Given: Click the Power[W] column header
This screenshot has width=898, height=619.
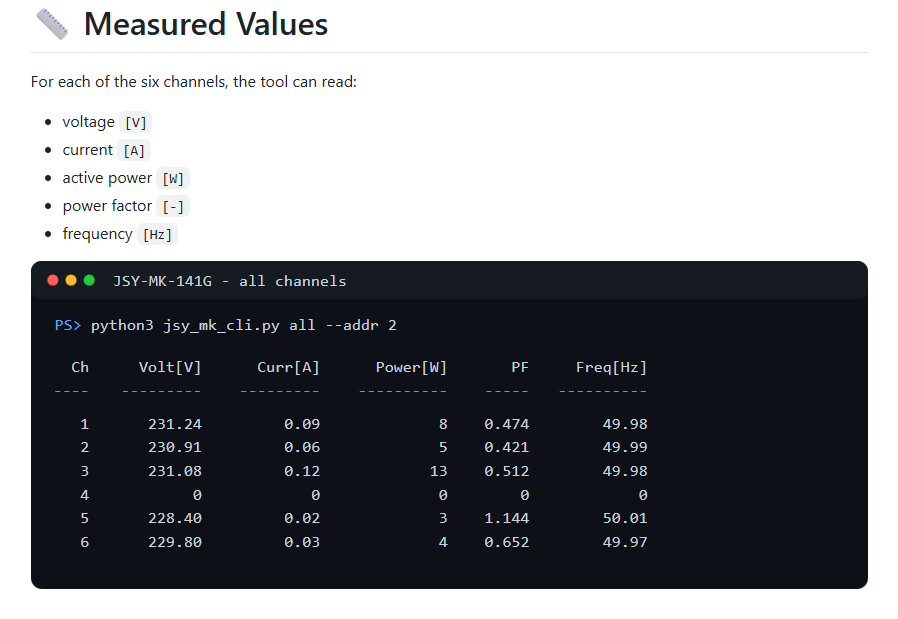Looking at the screenshot, I should [411, 367].
